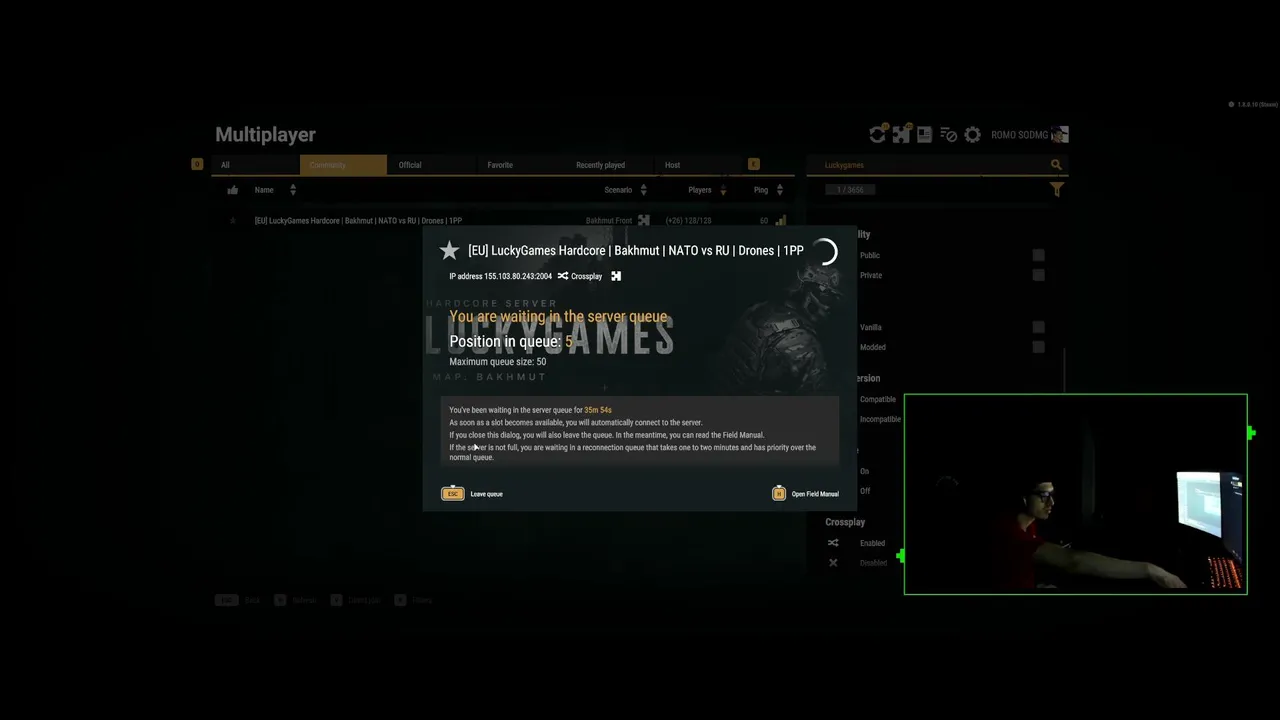
Task: Click the ROMO SODMG profile name
Action: (x=1019, y=135)
